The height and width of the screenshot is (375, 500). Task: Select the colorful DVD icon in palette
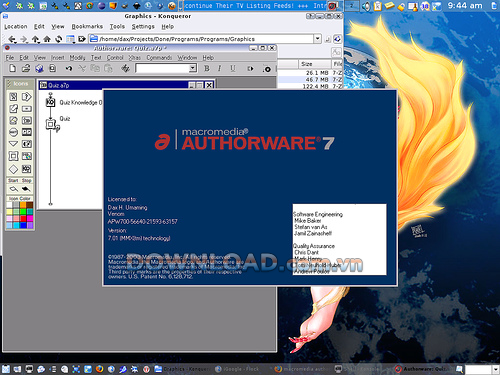[x=26, y=156]
